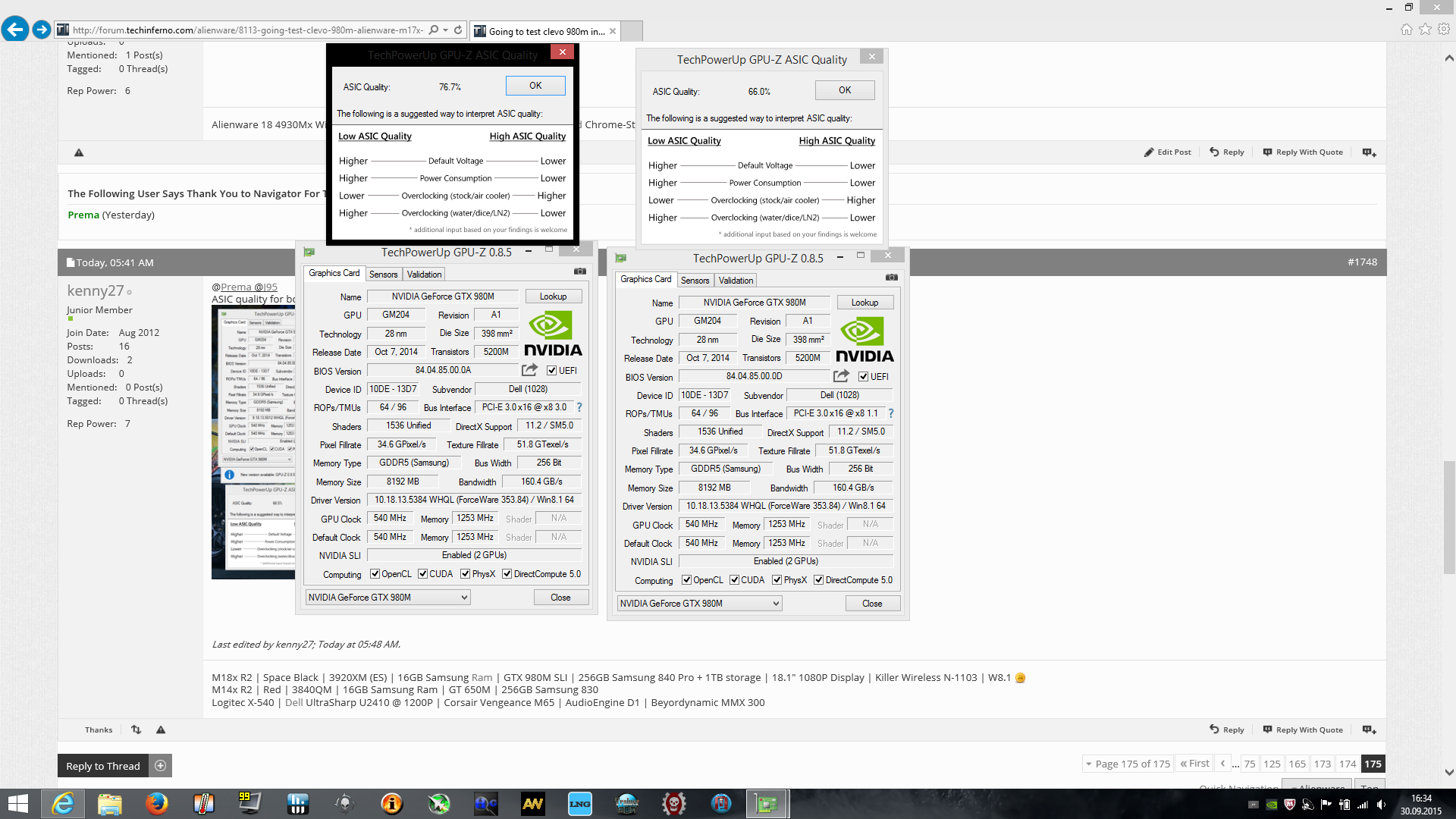Screen dimensions: 1456x819
Task: Click the Bus Interface question mark in right GPU-Z
Action: [x=891, y=413]
